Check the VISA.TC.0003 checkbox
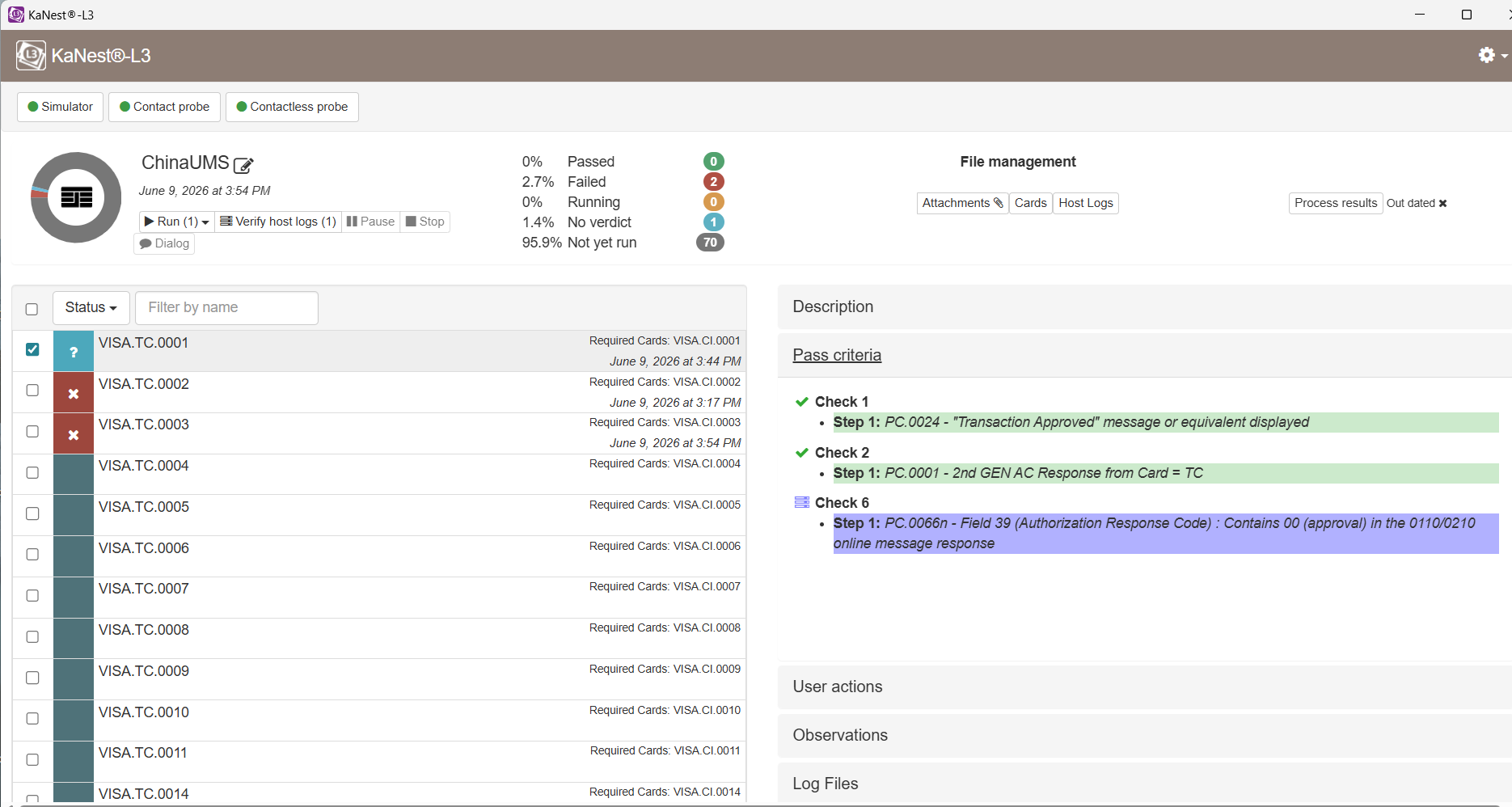This screenshot has height=807, width=1512. pos(32,431)
